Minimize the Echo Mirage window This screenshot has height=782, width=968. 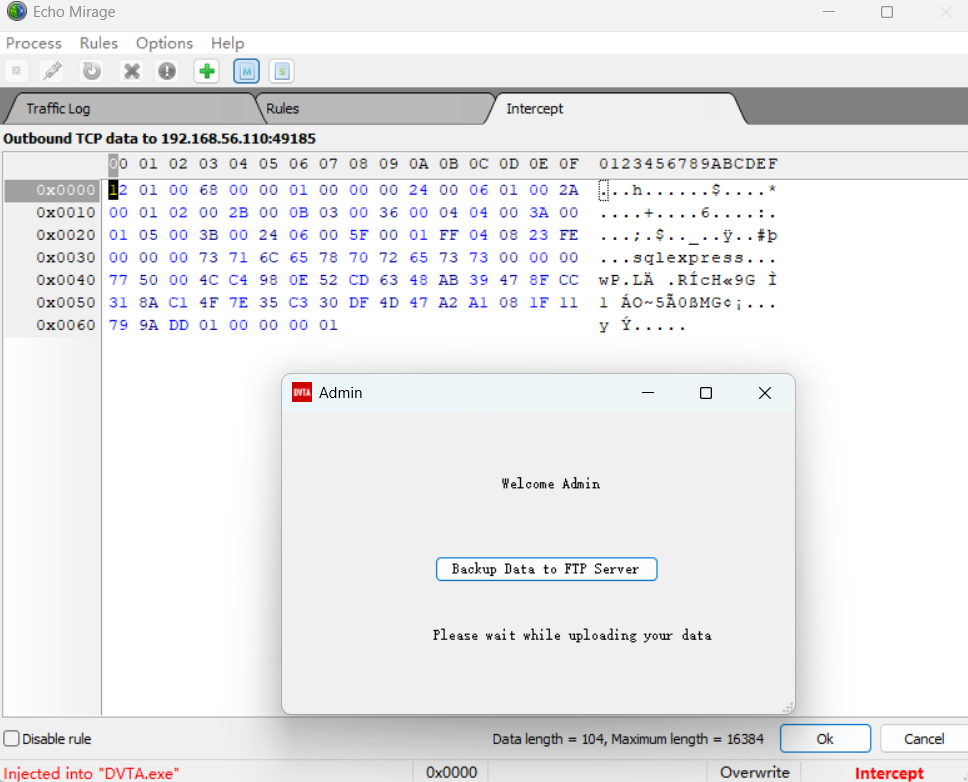tap(828, 12)
